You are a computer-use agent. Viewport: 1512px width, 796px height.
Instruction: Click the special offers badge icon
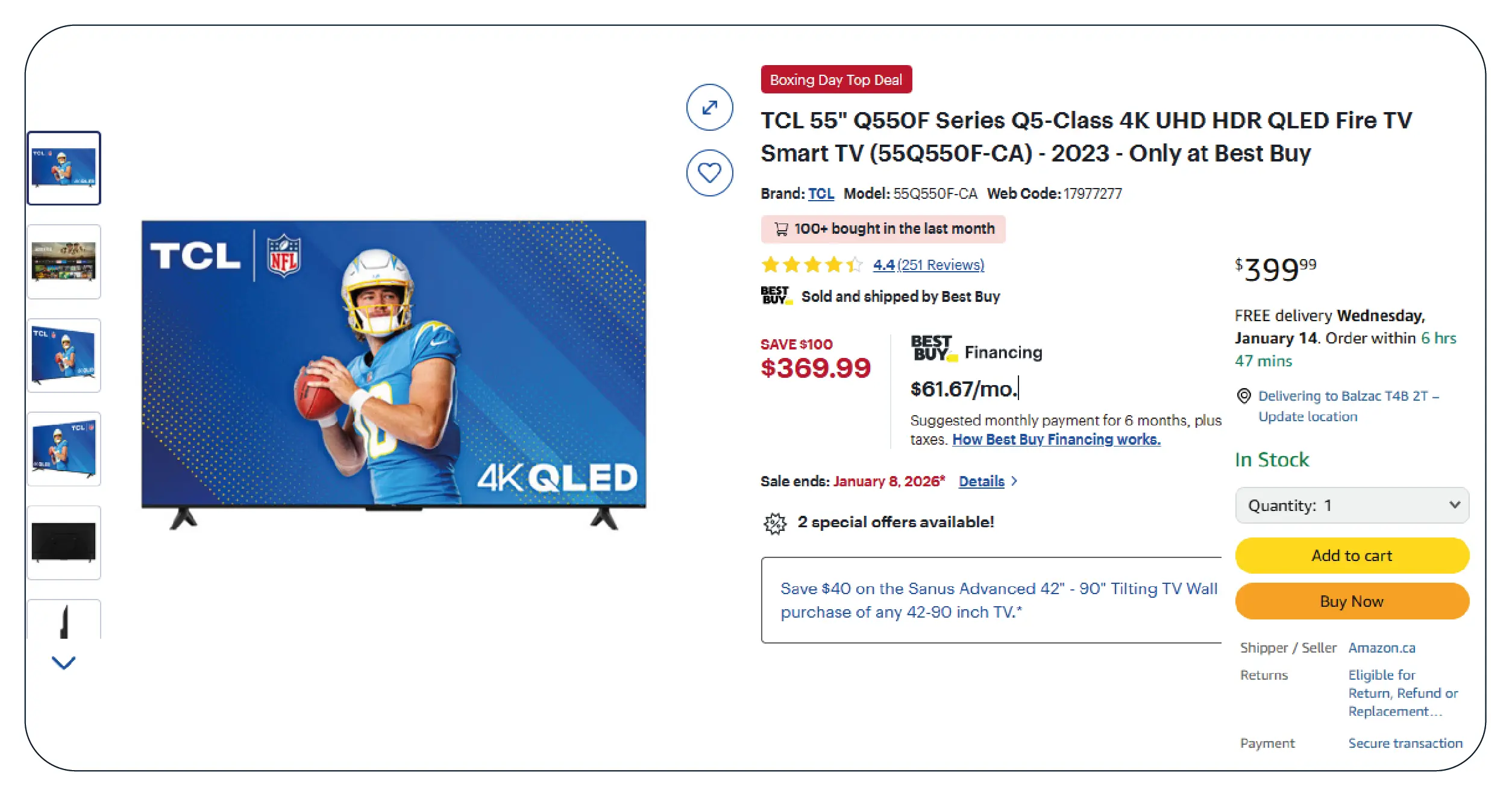pyautogui.click(x=775, y=523)
